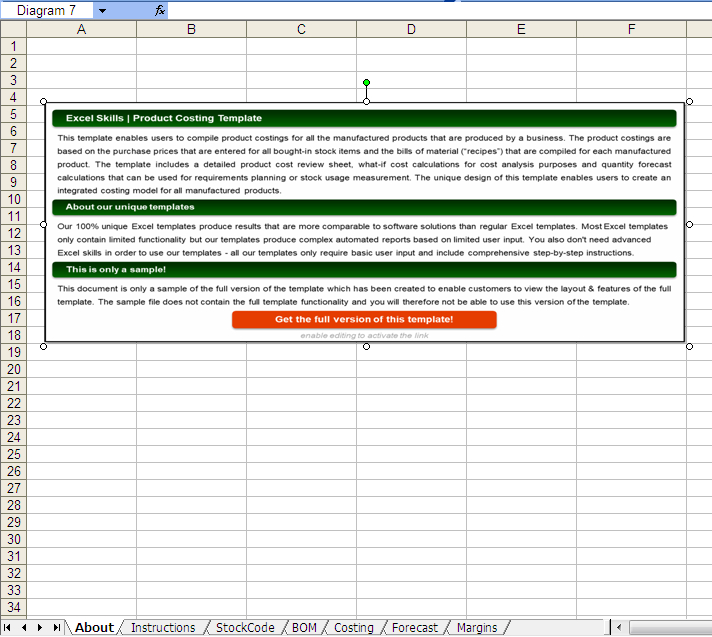Click the fx insert function icon

pyautogui.click(x=159, y=10)
